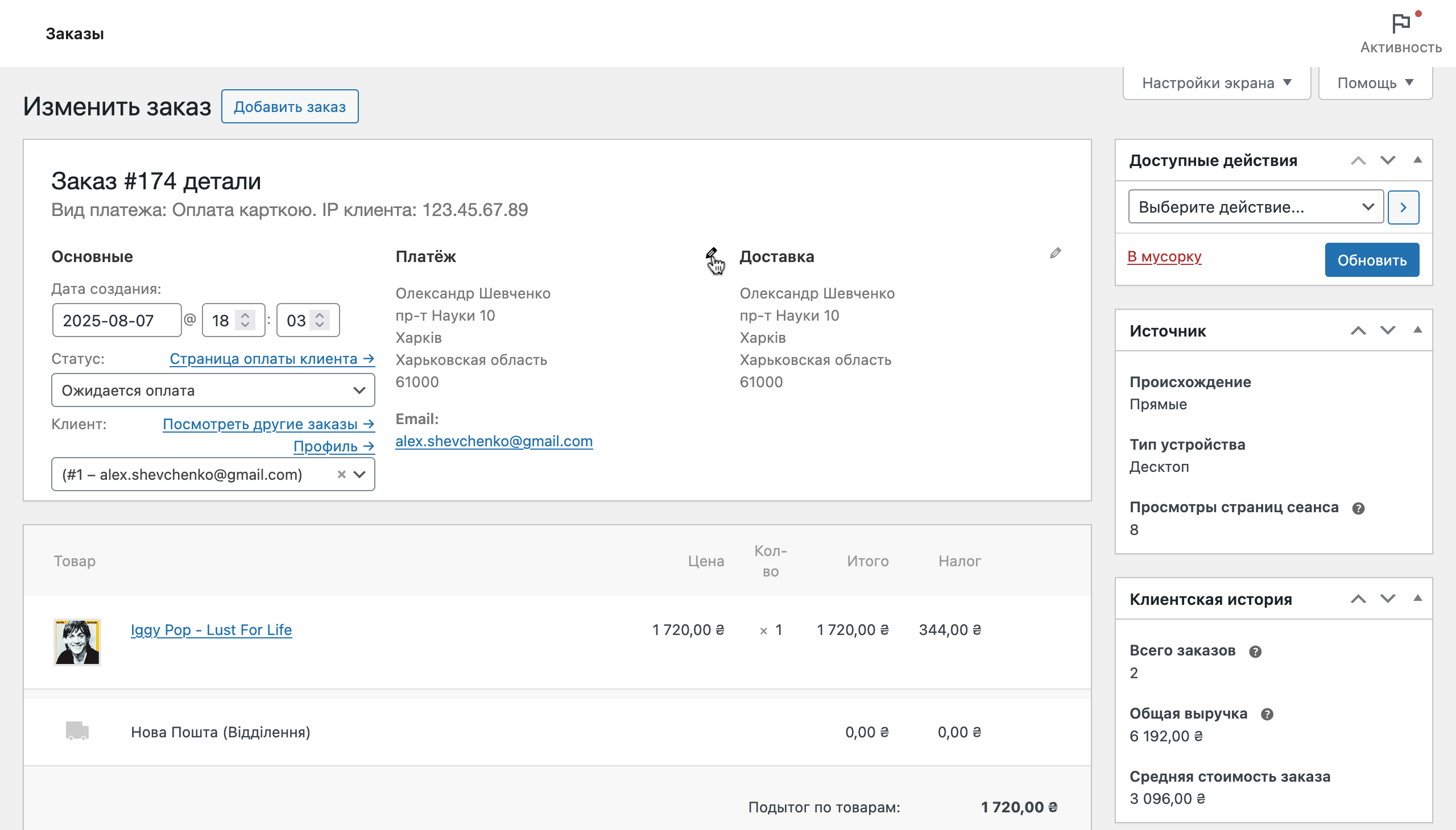Open the Iggy Pop product thumbnail
This screenshot has height=830, width=1456.
77,642
